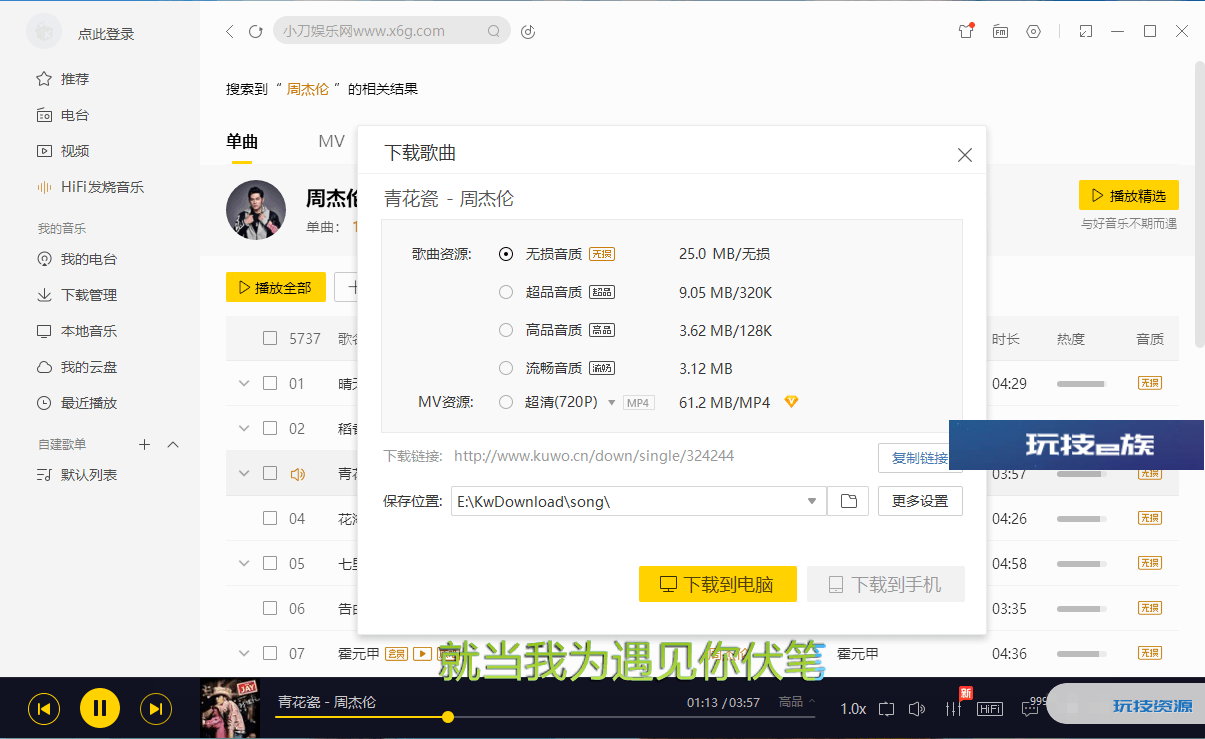This screenshot has width=1205, height=739.
Task: Browse for a folder with the folder icon
Action: (x=849, y=501)
